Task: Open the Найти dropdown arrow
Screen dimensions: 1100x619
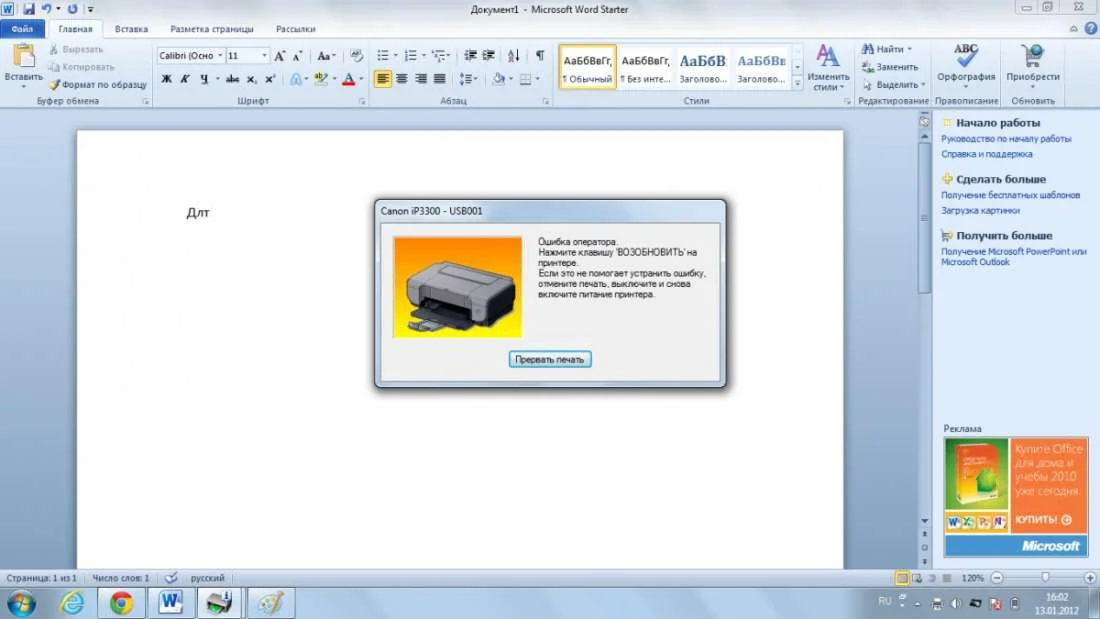Action: 909,49
